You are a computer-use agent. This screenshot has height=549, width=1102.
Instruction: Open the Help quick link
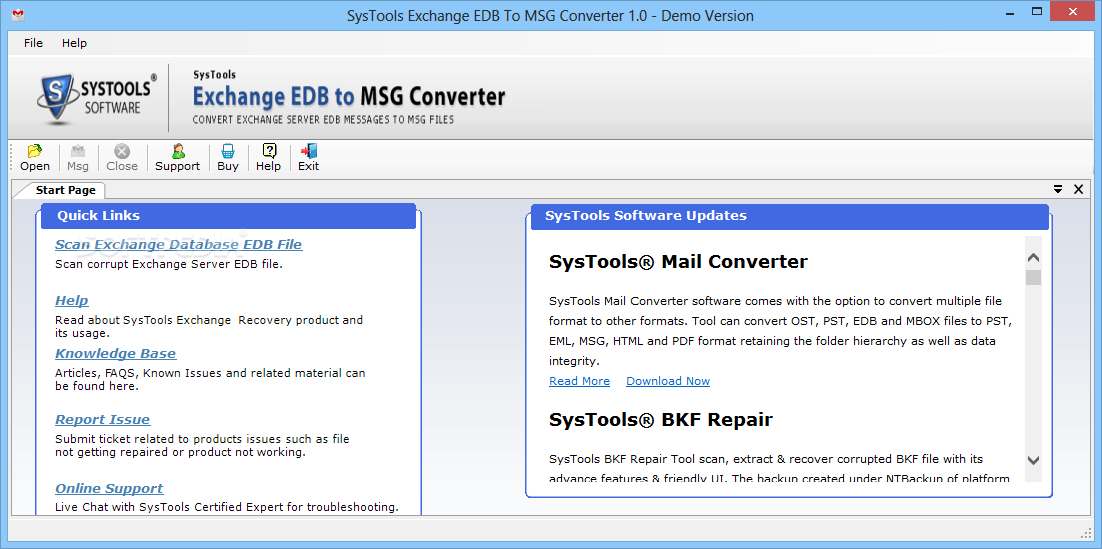pos(72,301)
